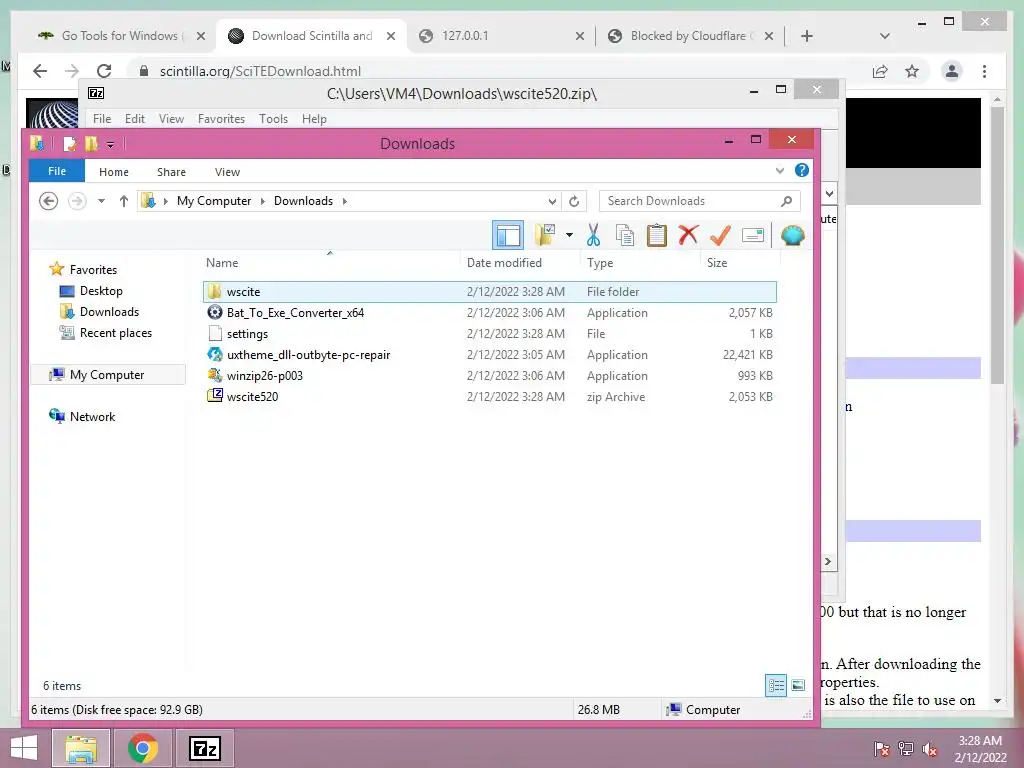The height and width of the screenshot is (768, 1024).
Task: Expand the ribbon with the chevron
Action: tap(779, 171)
